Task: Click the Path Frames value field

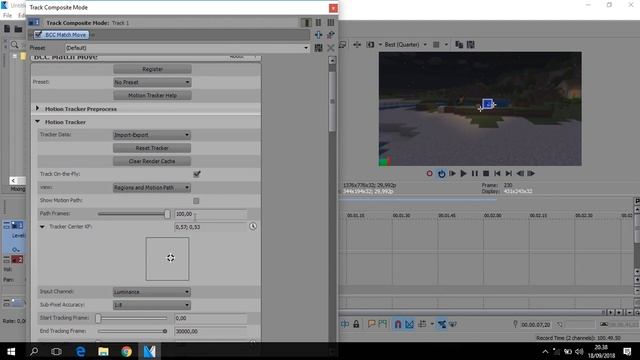Action: tap(211, 214)
